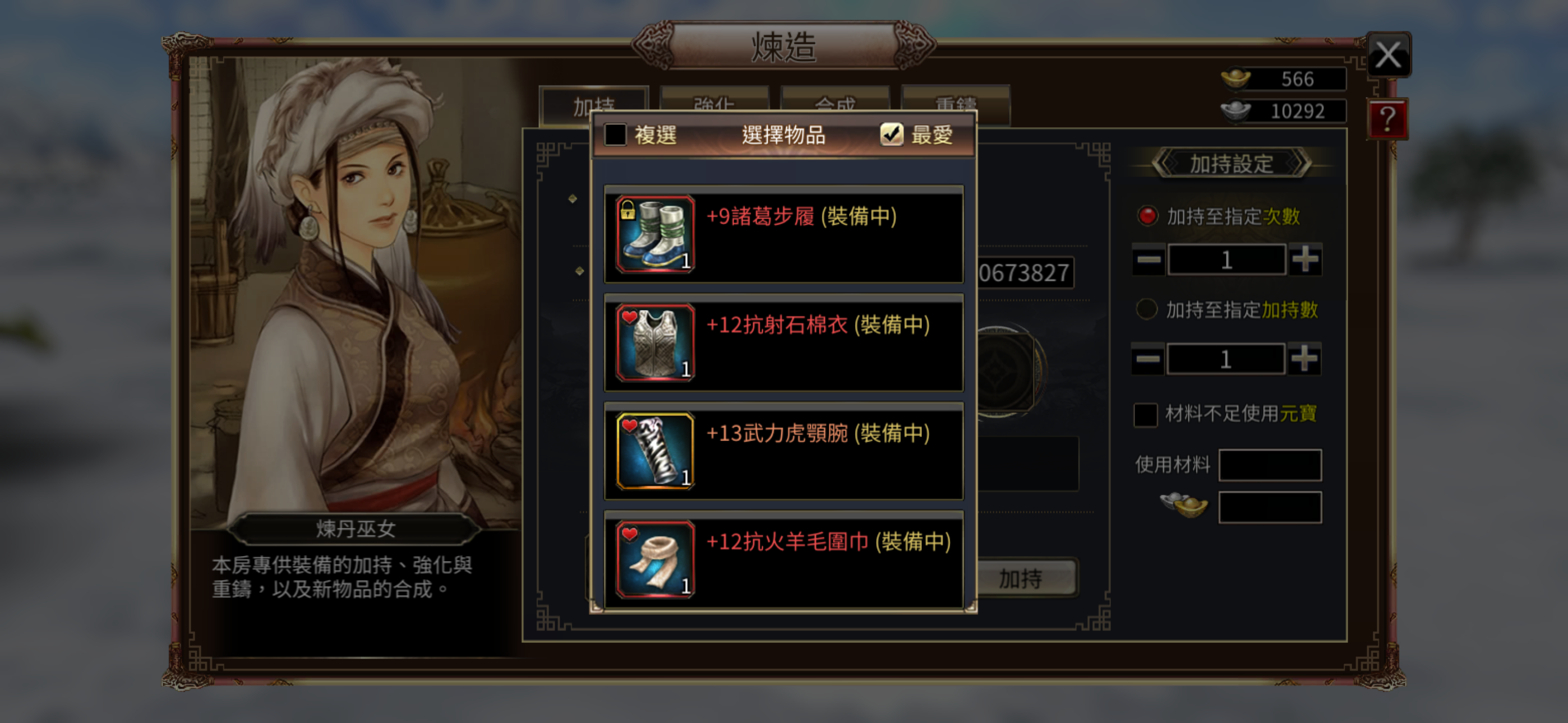
Task: Select the +9 諸葛步履 boots icon
Action: point(655,234)
